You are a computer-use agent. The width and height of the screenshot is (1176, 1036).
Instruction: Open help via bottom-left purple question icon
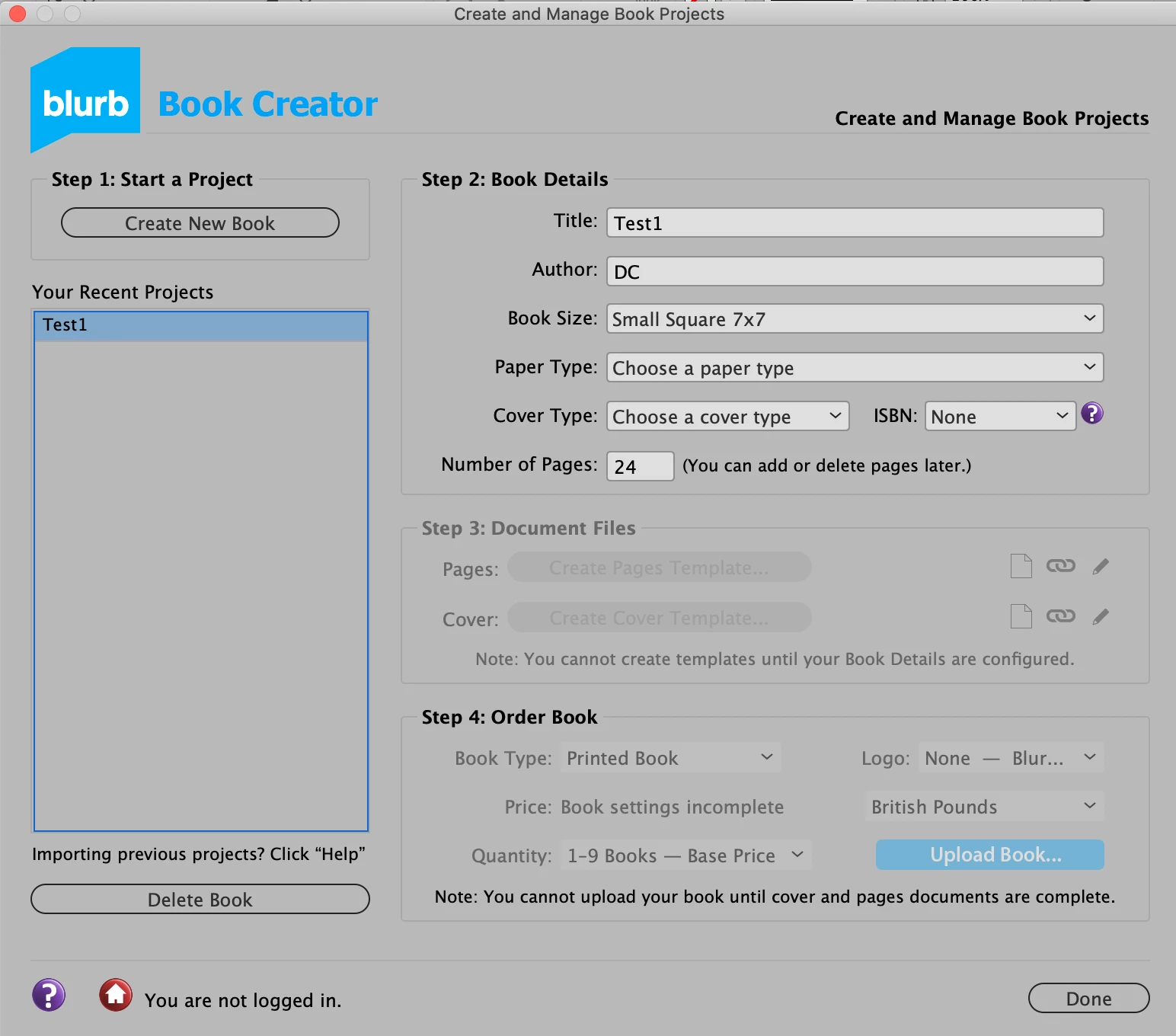(x=49, y=995)
